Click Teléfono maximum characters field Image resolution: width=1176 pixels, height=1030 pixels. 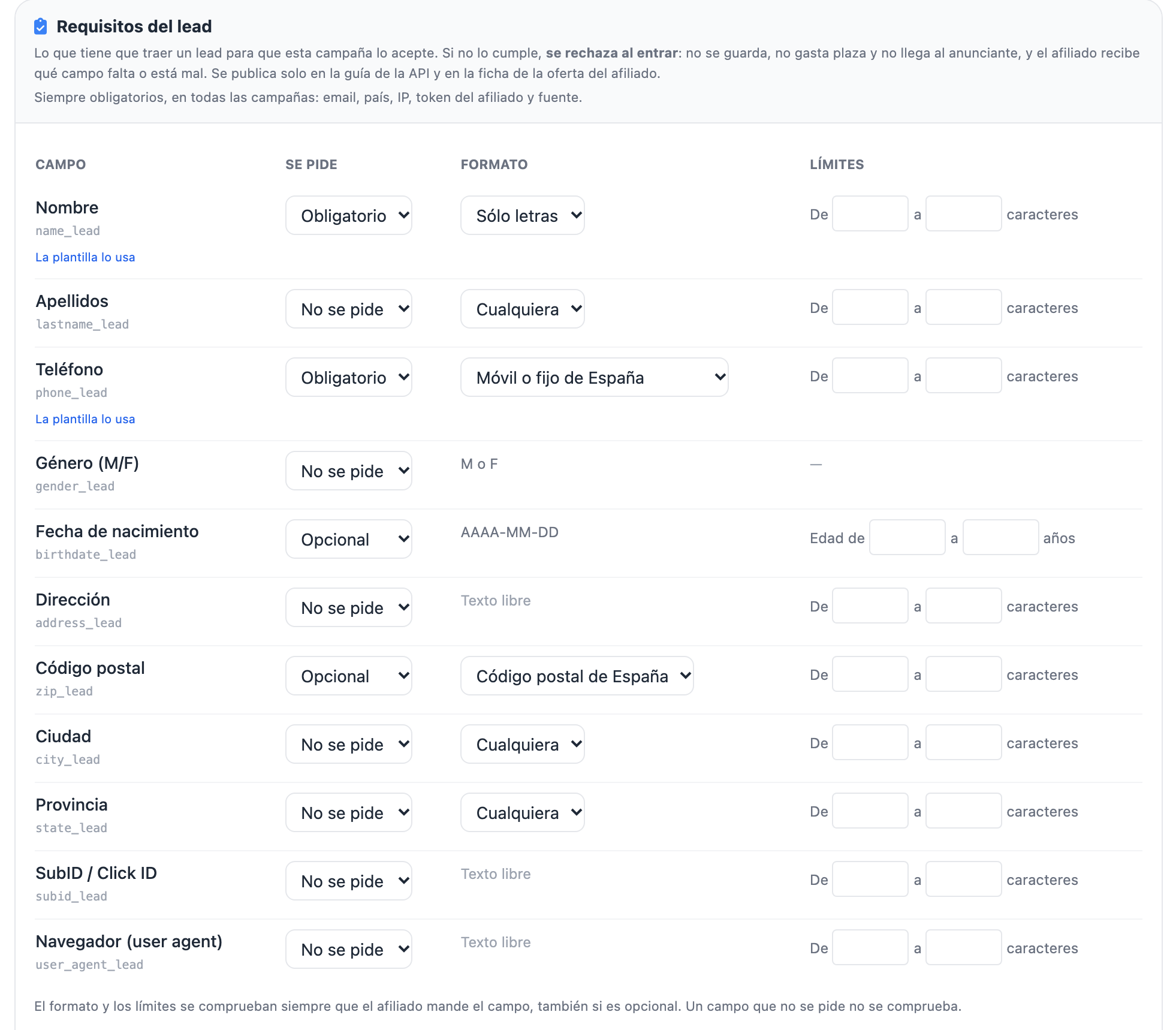(x=964, y=375)
